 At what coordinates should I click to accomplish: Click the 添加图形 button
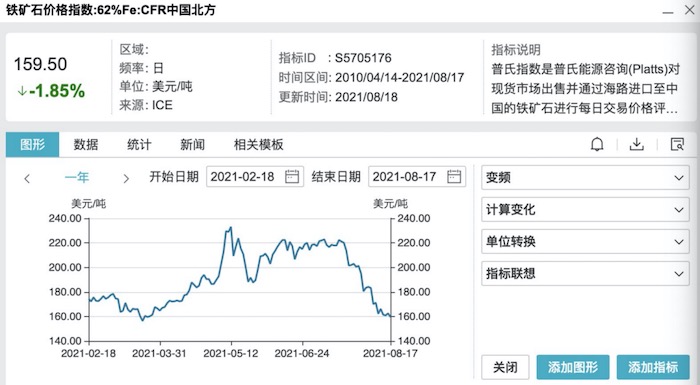pyautogui.click(x=573, y=367)
